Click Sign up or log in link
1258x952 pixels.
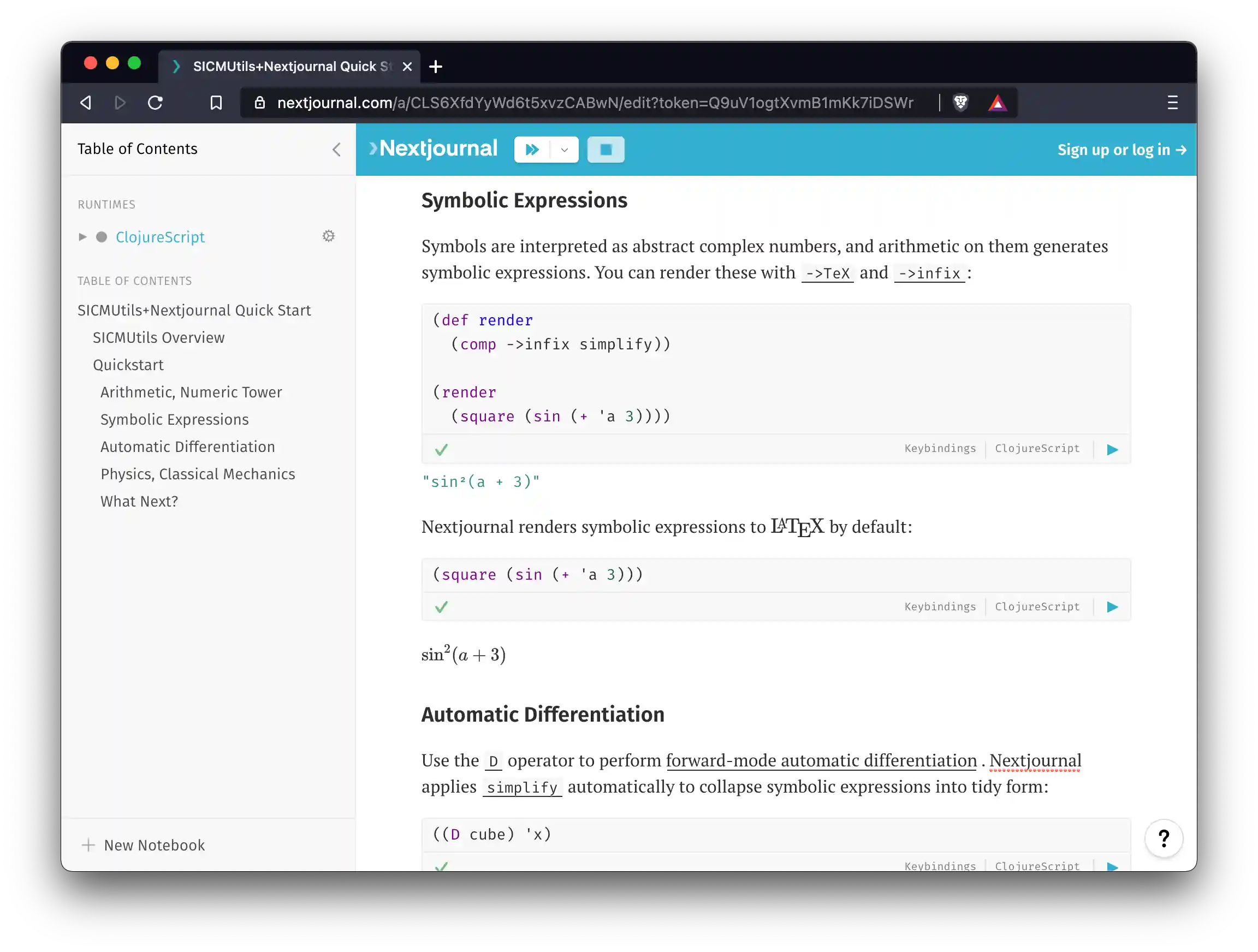pyautogui.click(x=1121, y=150)
